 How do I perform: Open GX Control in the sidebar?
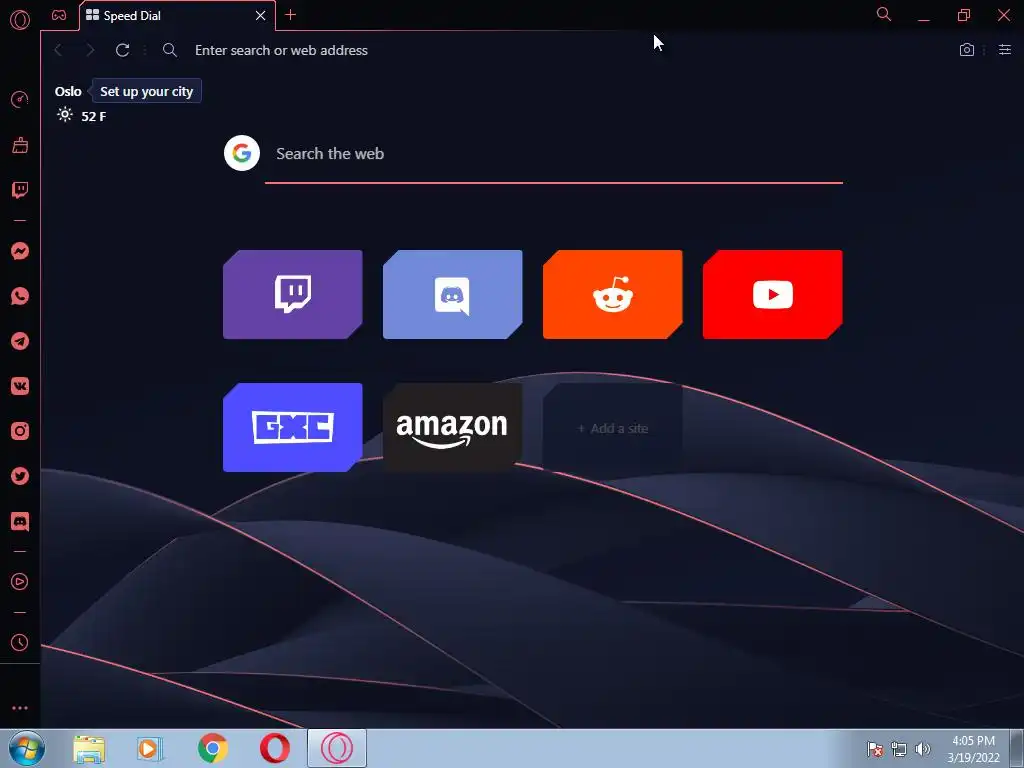[20, 100]
